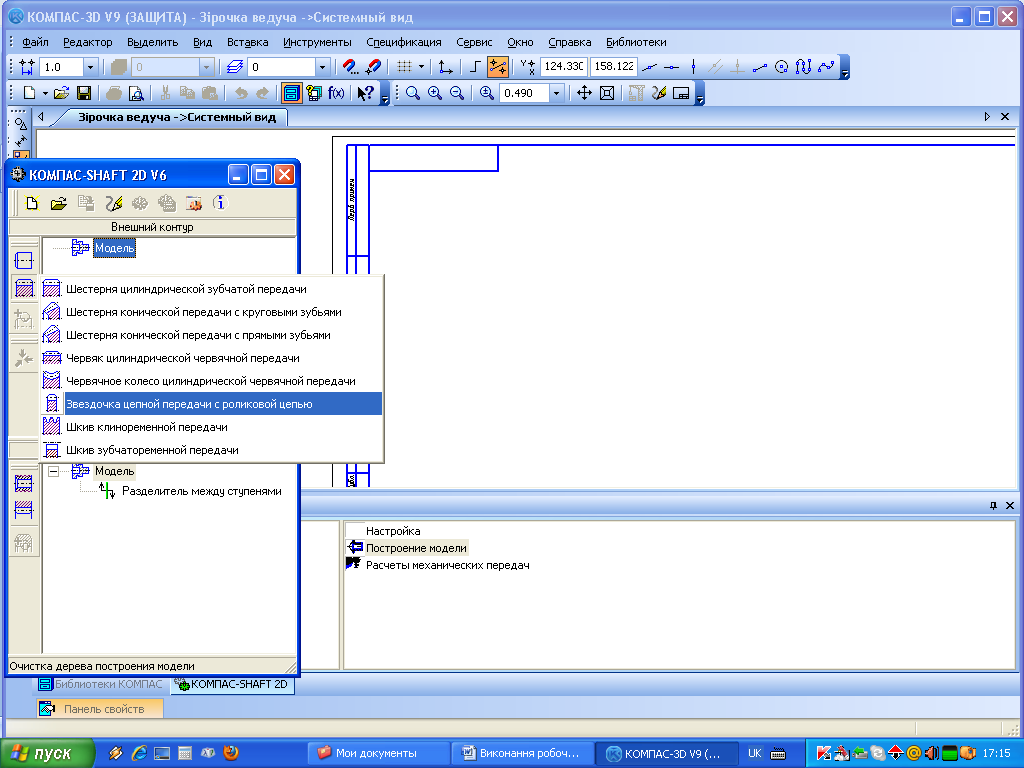1024x768 pixels.
Task: Click the local coordinate system icon
Action: coord(445,67)
